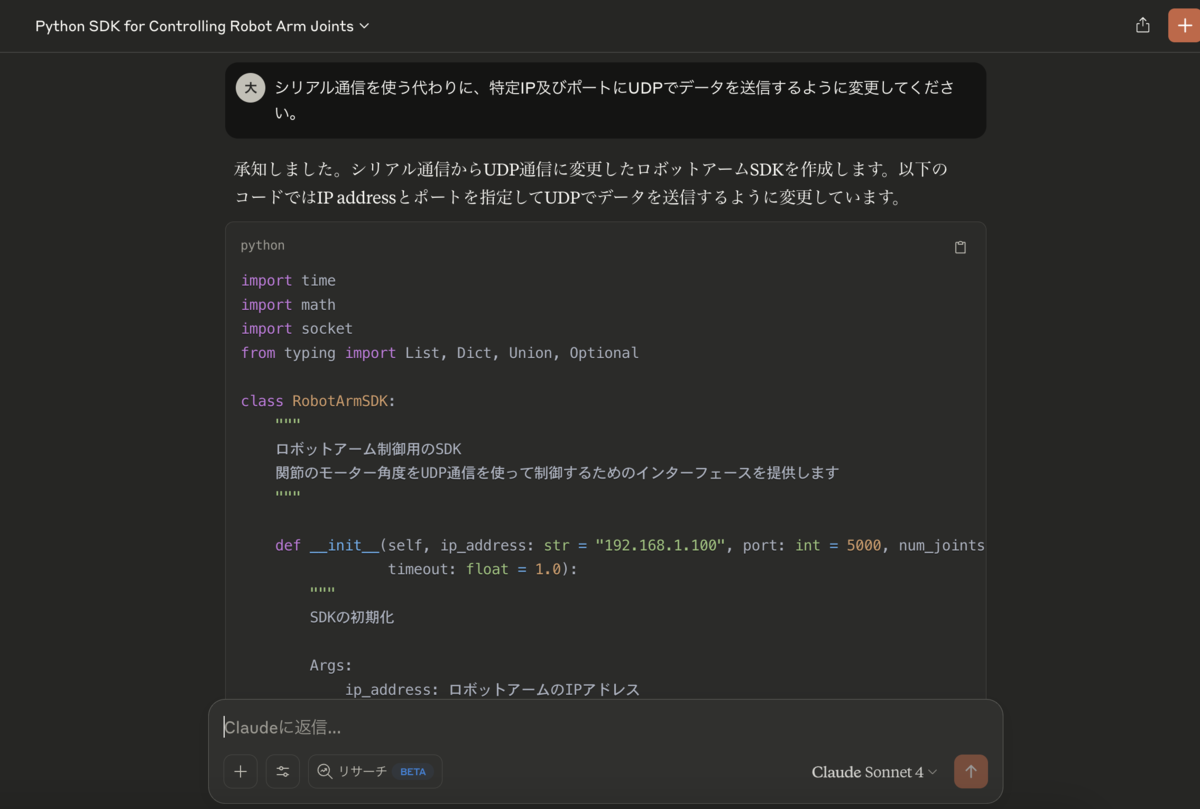Click the line import socket

297,329
